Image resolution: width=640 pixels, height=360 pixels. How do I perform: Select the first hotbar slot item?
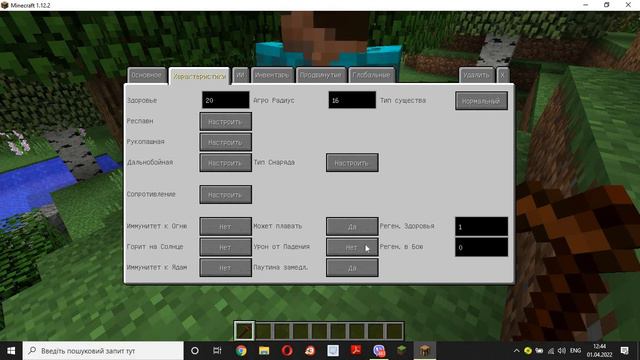click(244, 331)
